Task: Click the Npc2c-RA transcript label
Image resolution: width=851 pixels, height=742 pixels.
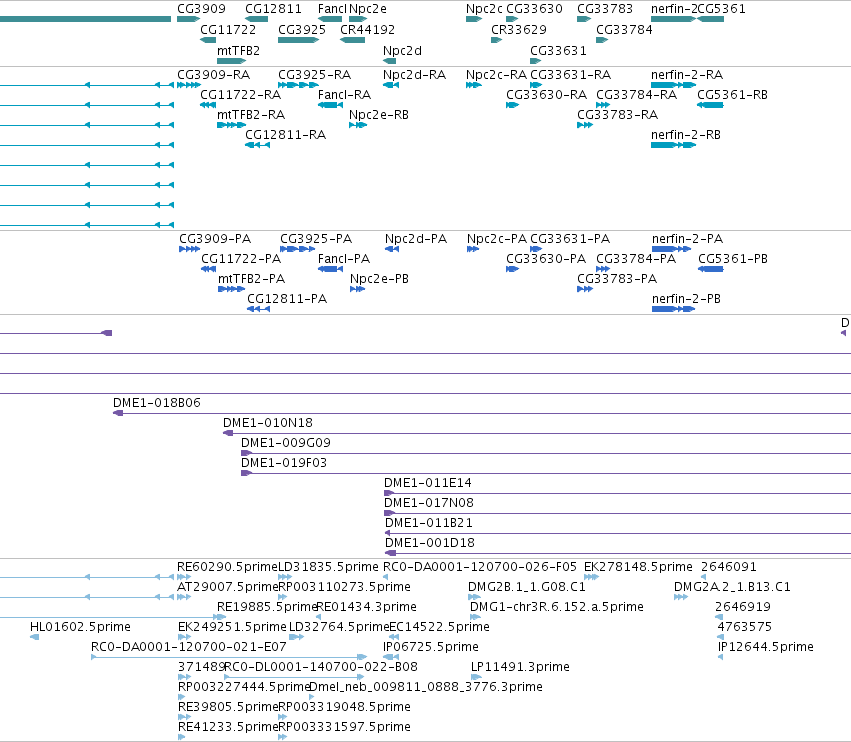Action: click(x=496, y=74)
